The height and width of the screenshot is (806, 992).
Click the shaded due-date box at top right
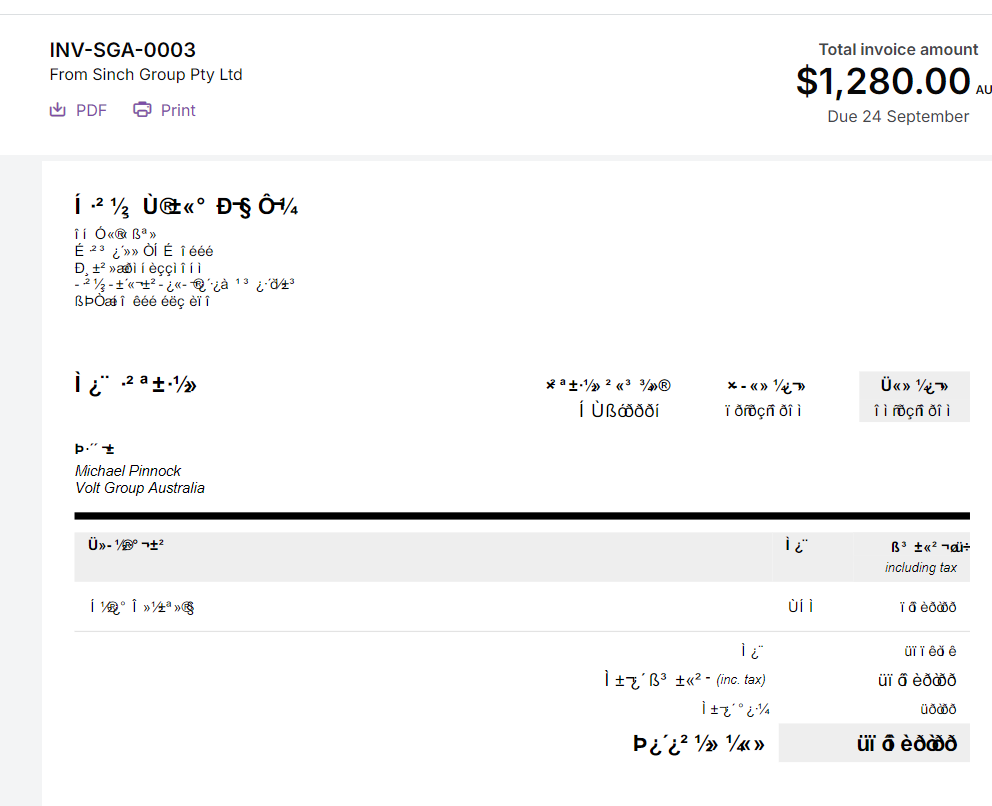tap(914, 396)
